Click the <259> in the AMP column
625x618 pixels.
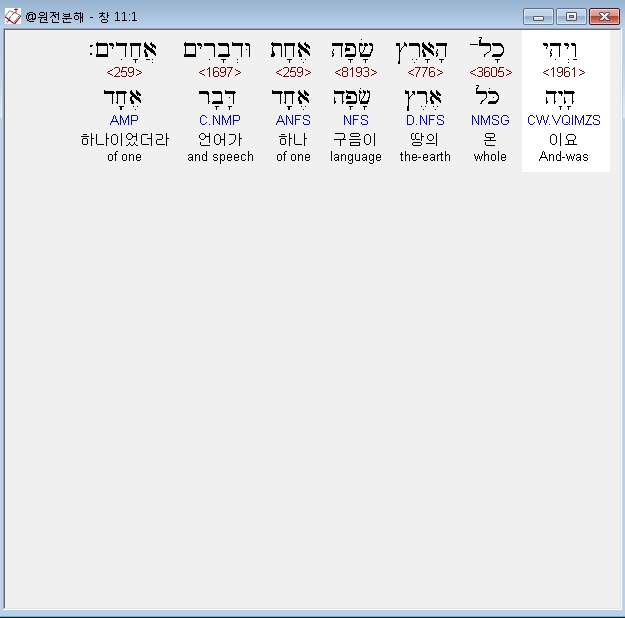click(x=124, y=72)
